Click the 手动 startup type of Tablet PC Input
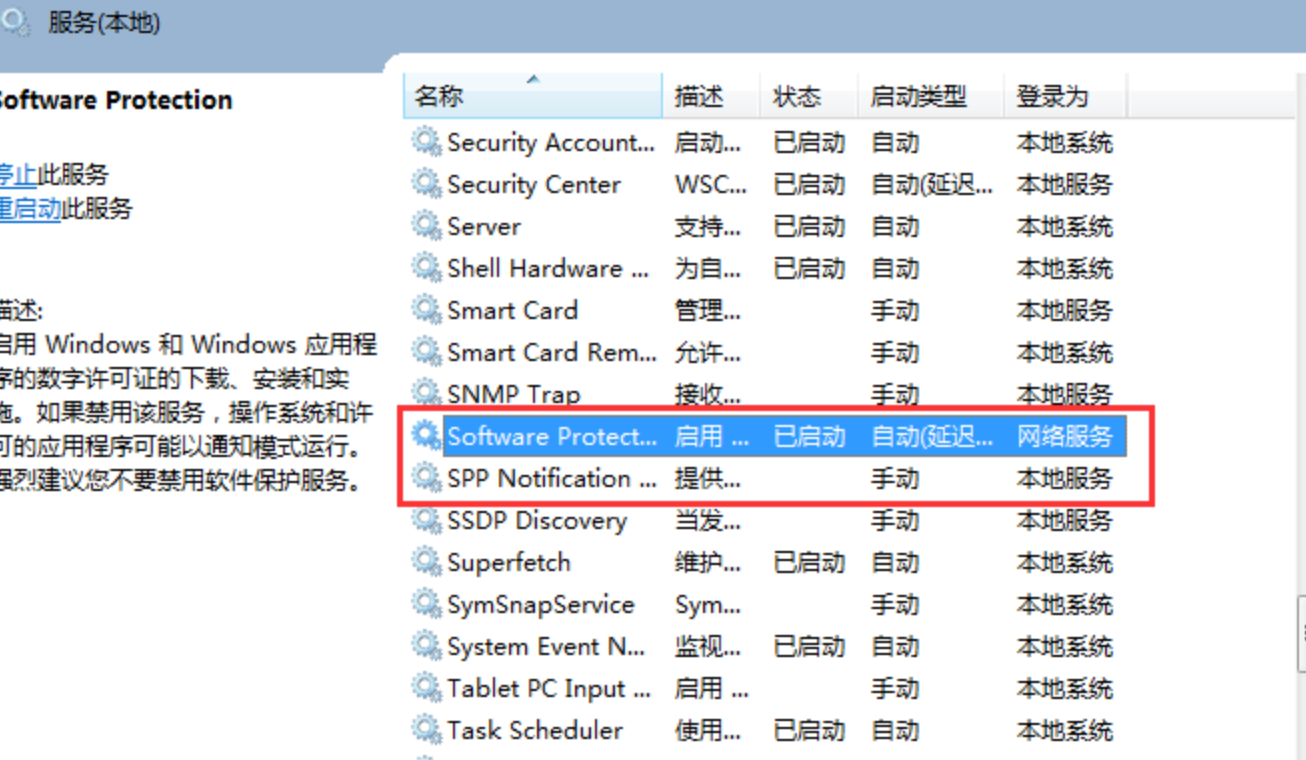This screenshot has width=1306, height=760. (895, 688)
